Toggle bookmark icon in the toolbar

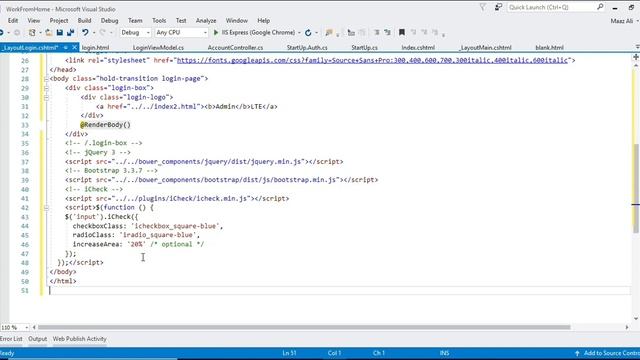point(402,33)
